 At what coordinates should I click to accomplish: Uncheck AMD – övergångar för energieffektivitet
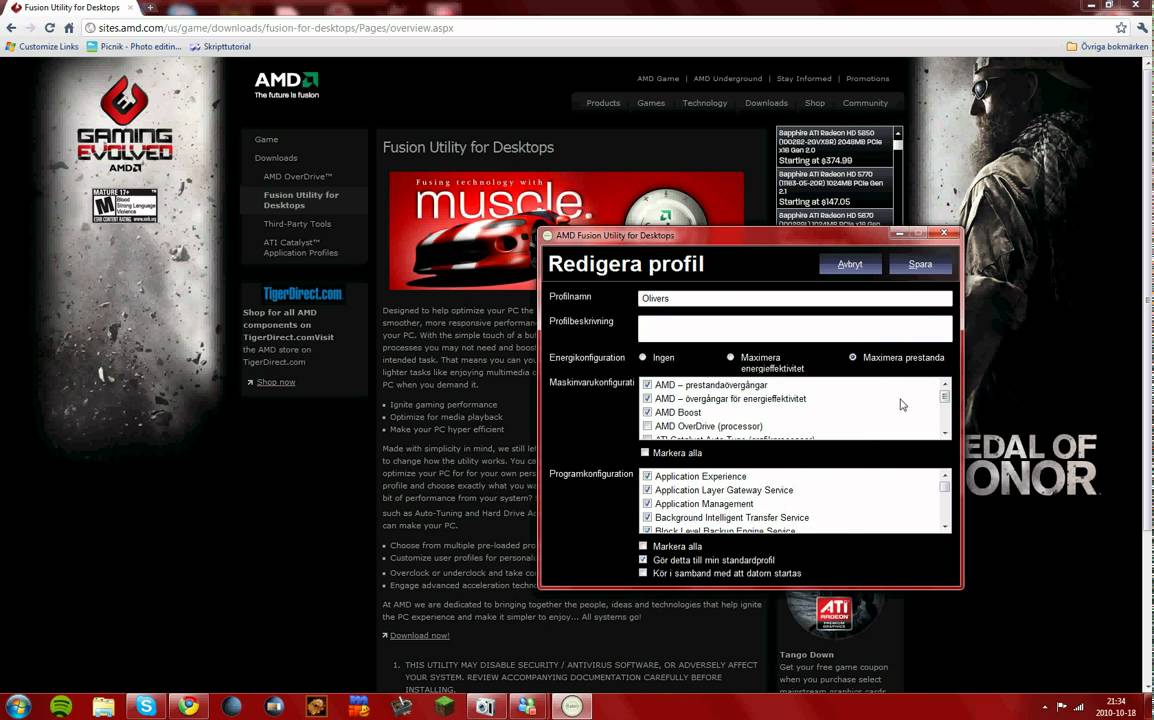click(647, 398)
